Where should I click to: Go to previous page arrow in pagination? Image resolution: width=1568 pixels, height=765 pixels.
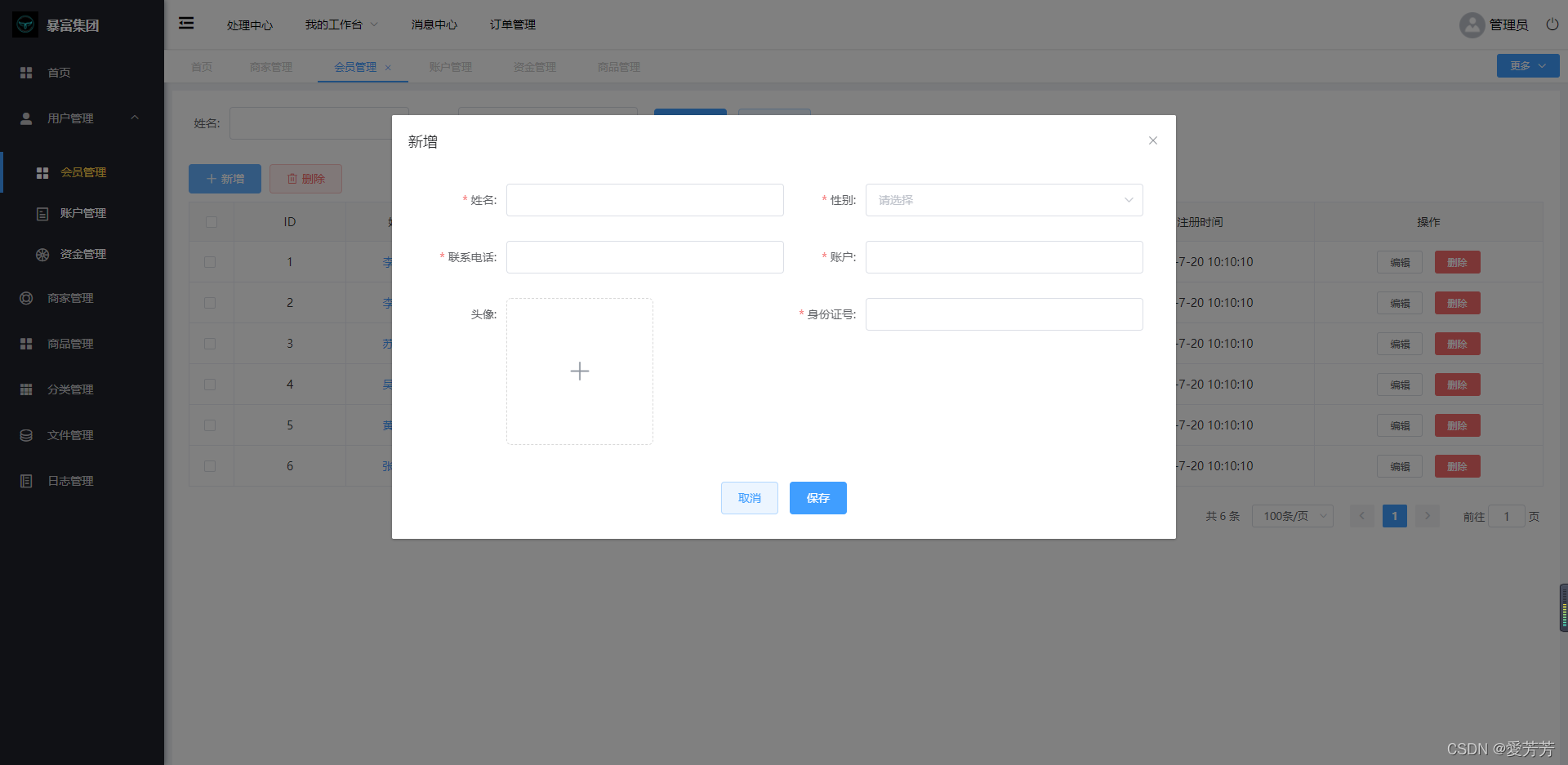[1361, 516]
